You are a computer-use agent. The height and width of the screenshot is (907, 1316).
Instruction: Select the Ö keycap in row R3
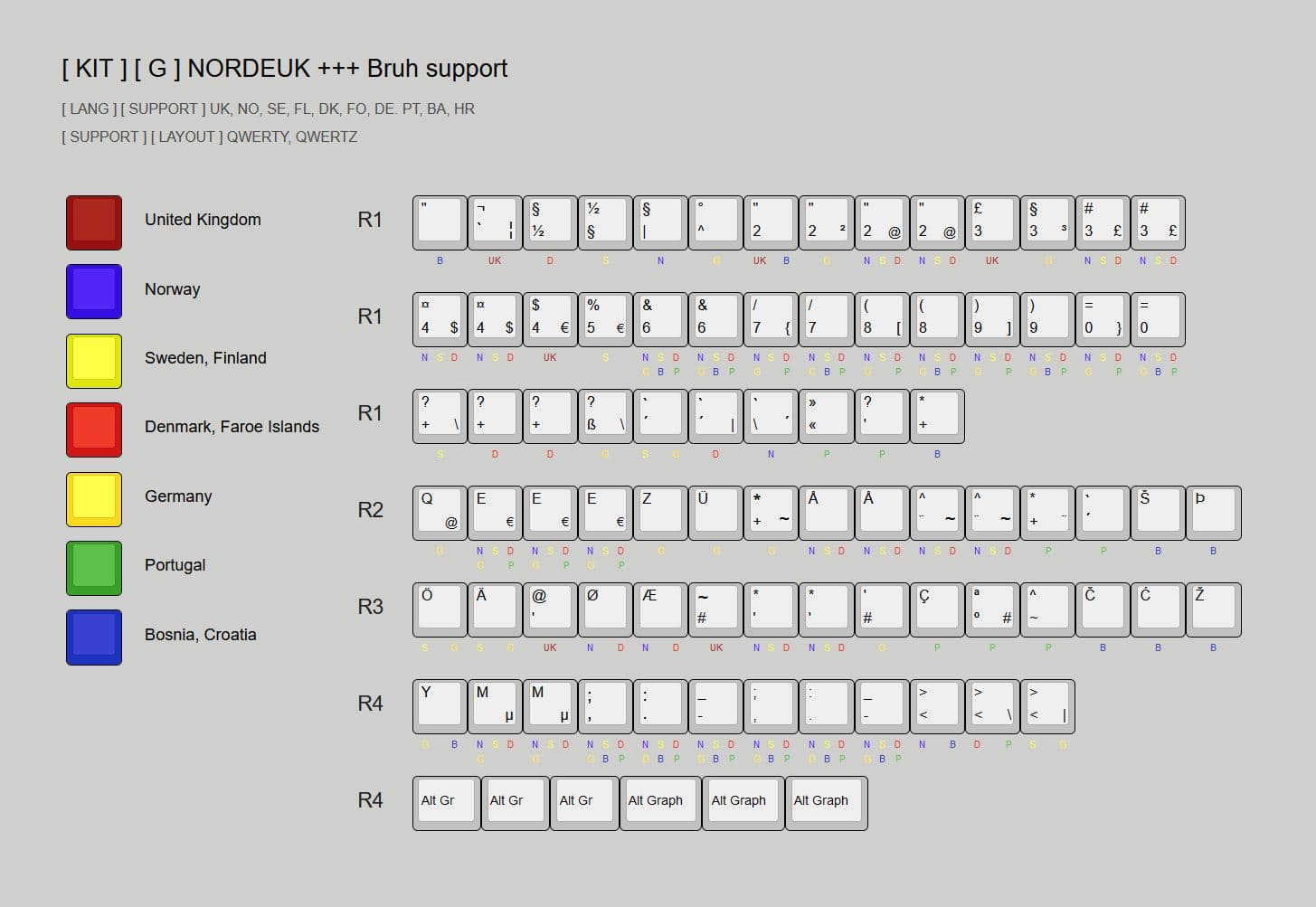(440, 608)
